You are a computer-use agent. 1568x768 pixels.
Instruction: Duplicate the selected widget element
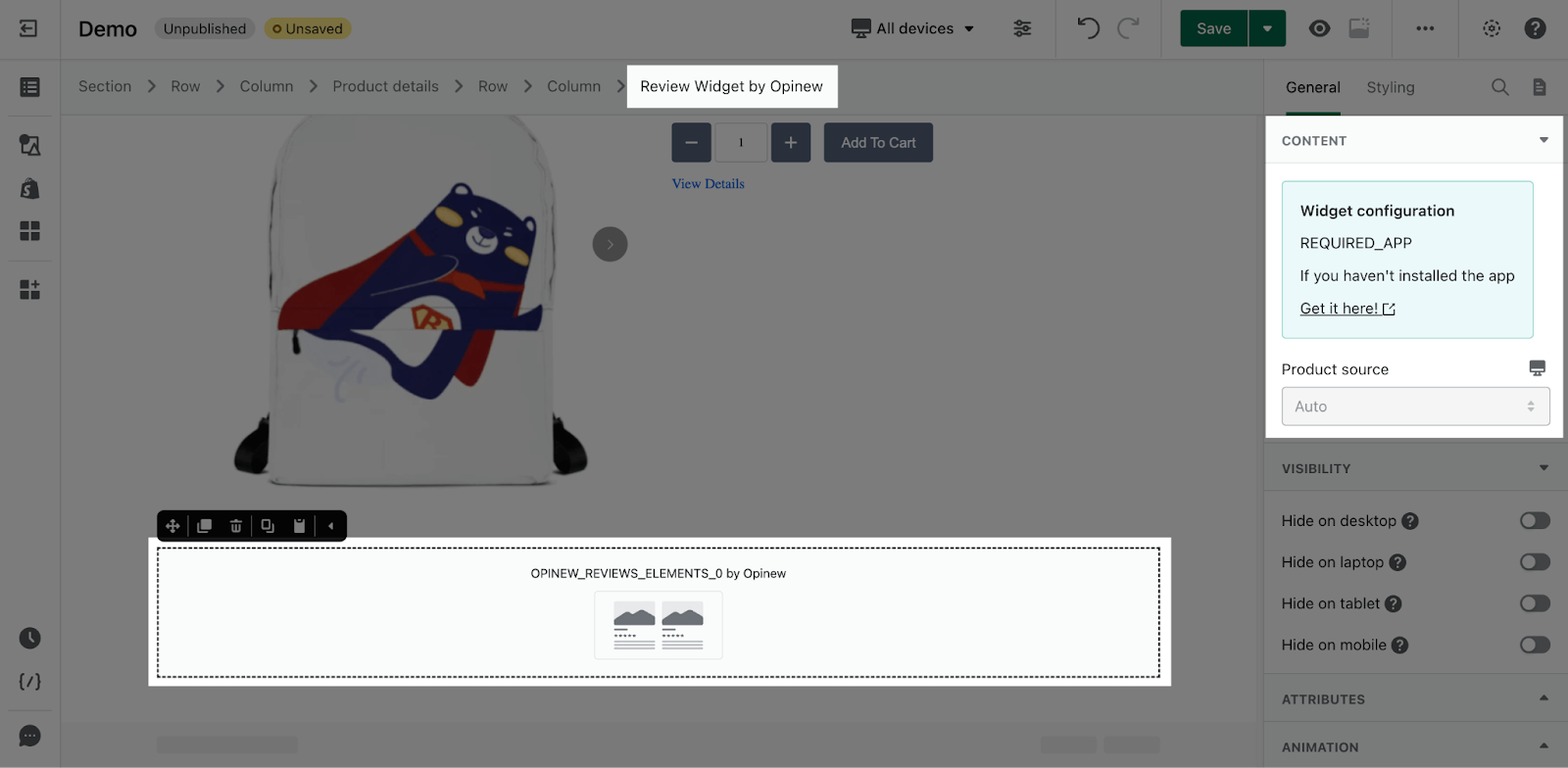[204, 526]
